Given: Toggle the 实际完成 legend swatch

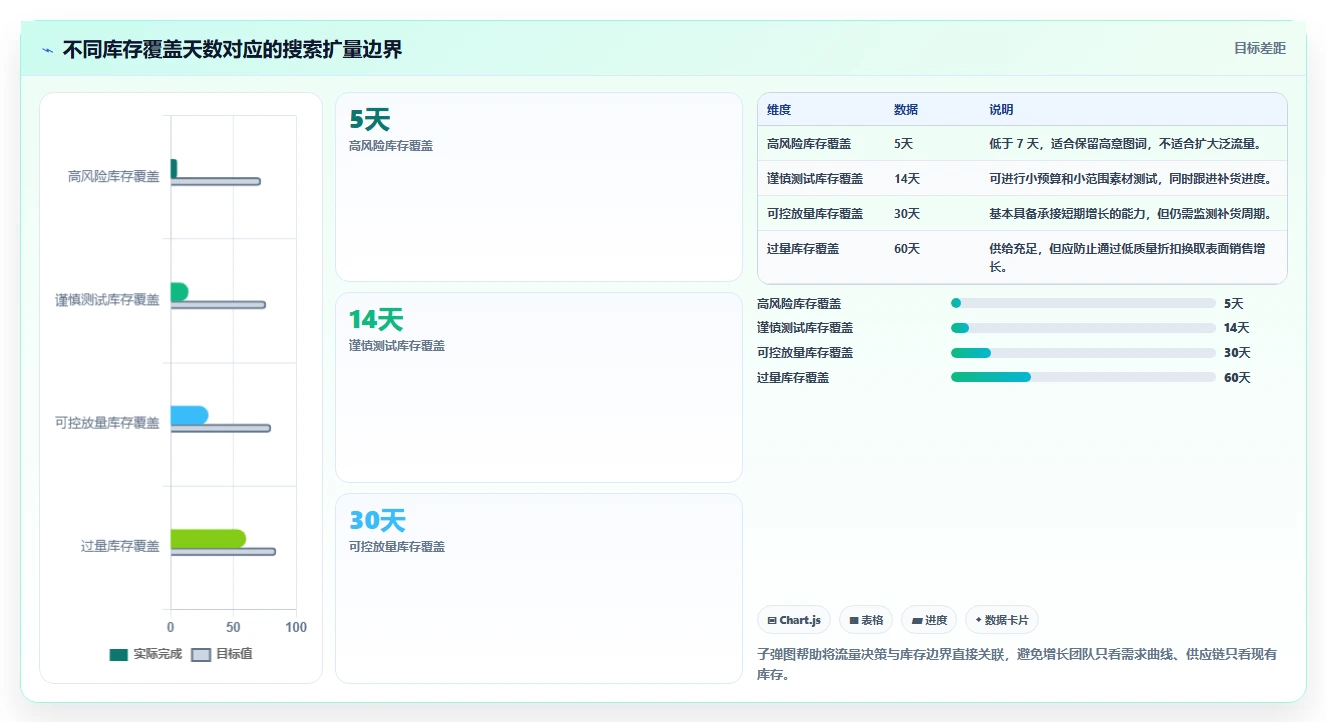Looking at the screenshot, I should pos(119,655).
